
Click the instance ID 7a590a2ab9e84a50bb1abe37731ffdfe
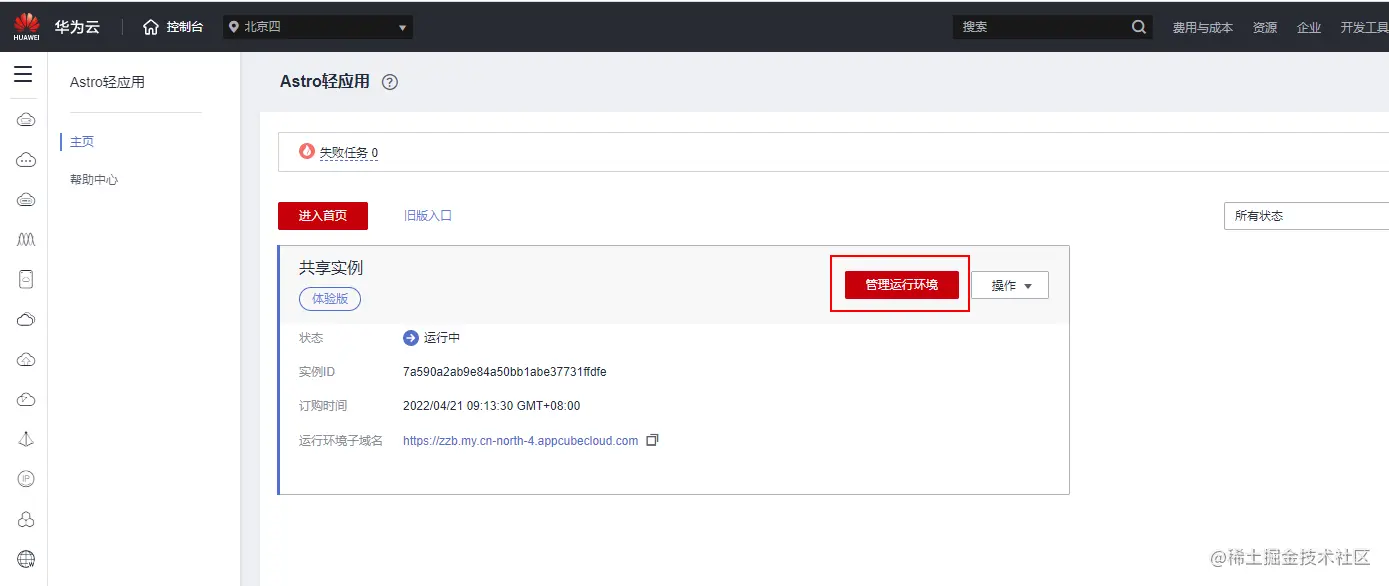pos(505,372)
